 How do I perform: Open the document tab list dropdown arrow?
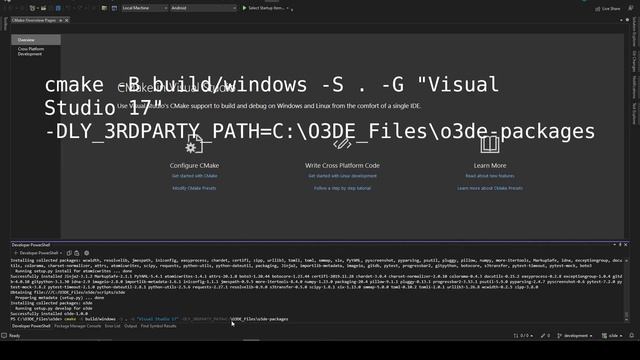[621, 20]
